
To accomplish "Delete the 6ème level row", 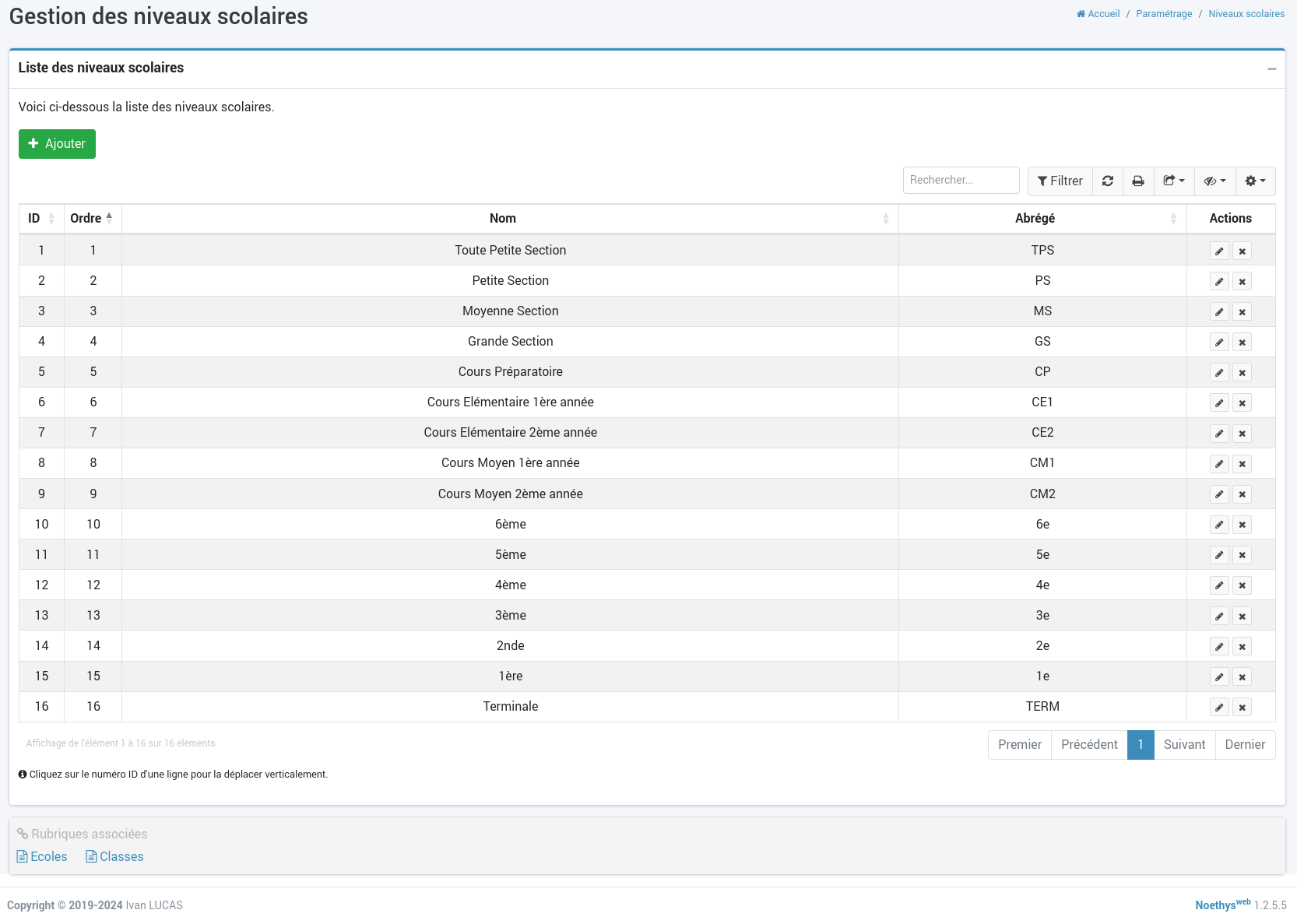I will pyautogui.click(x=1242, y=525).
